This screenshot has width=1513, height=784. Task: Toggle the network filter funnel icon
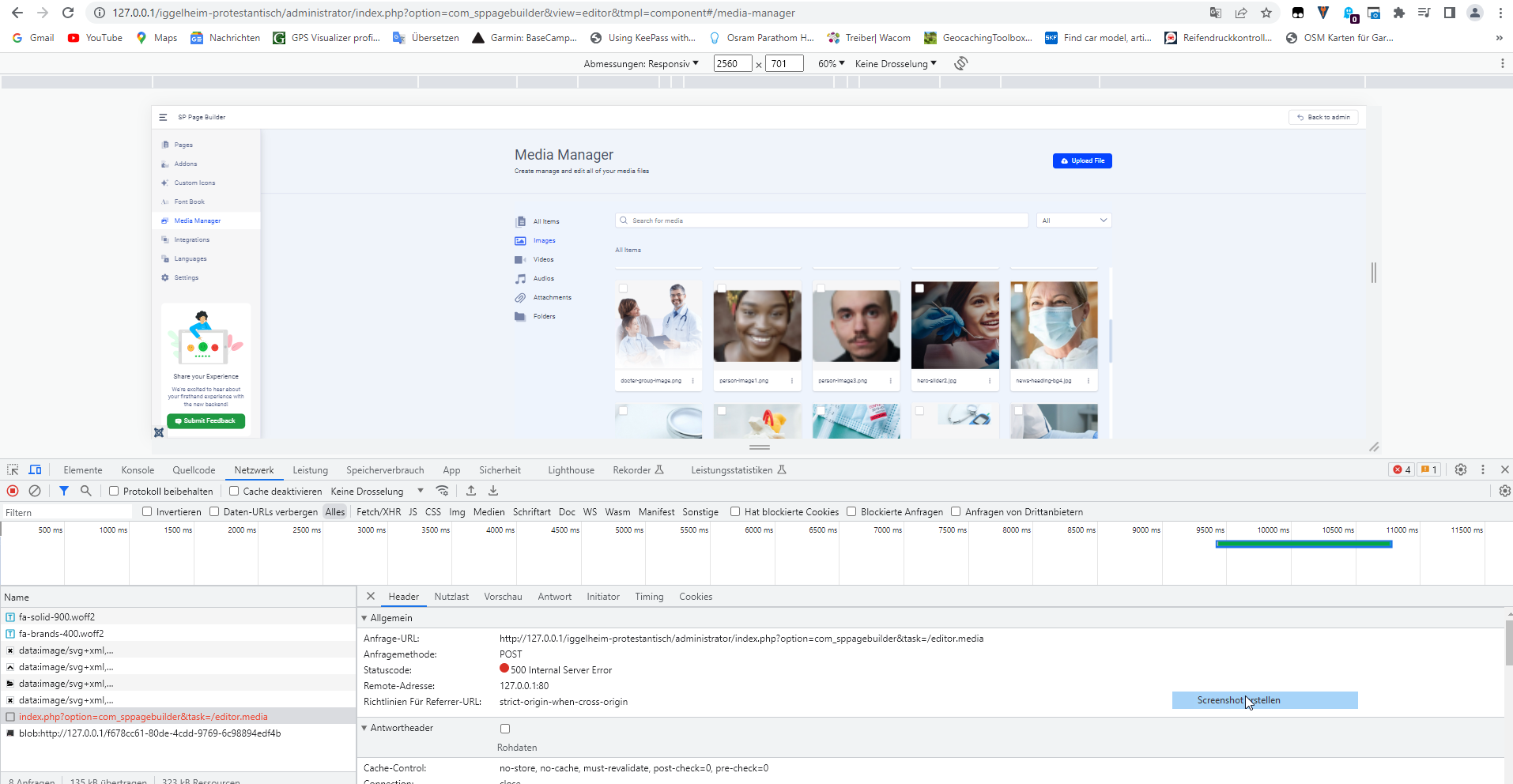pos(64,491)
